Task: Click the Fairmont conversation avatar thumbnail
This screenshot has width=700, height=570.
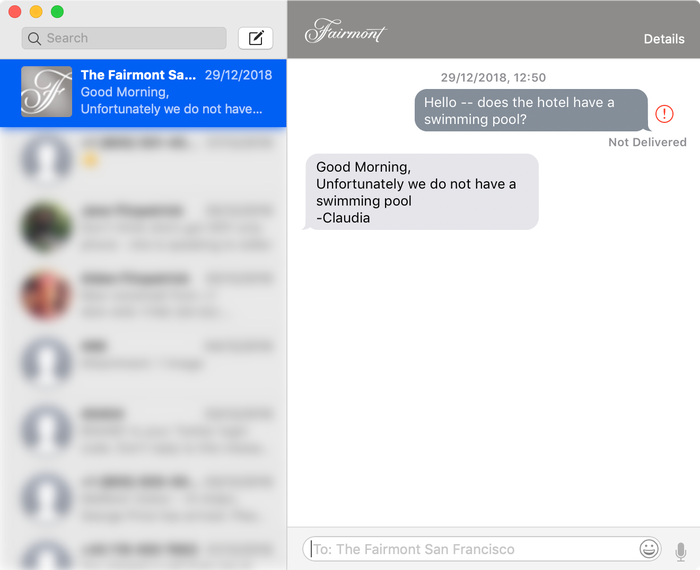Action: 46,92
